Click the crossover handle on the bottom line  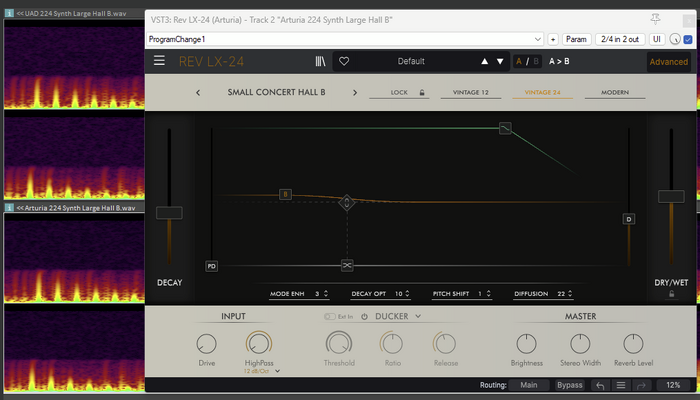click(347, 266)
